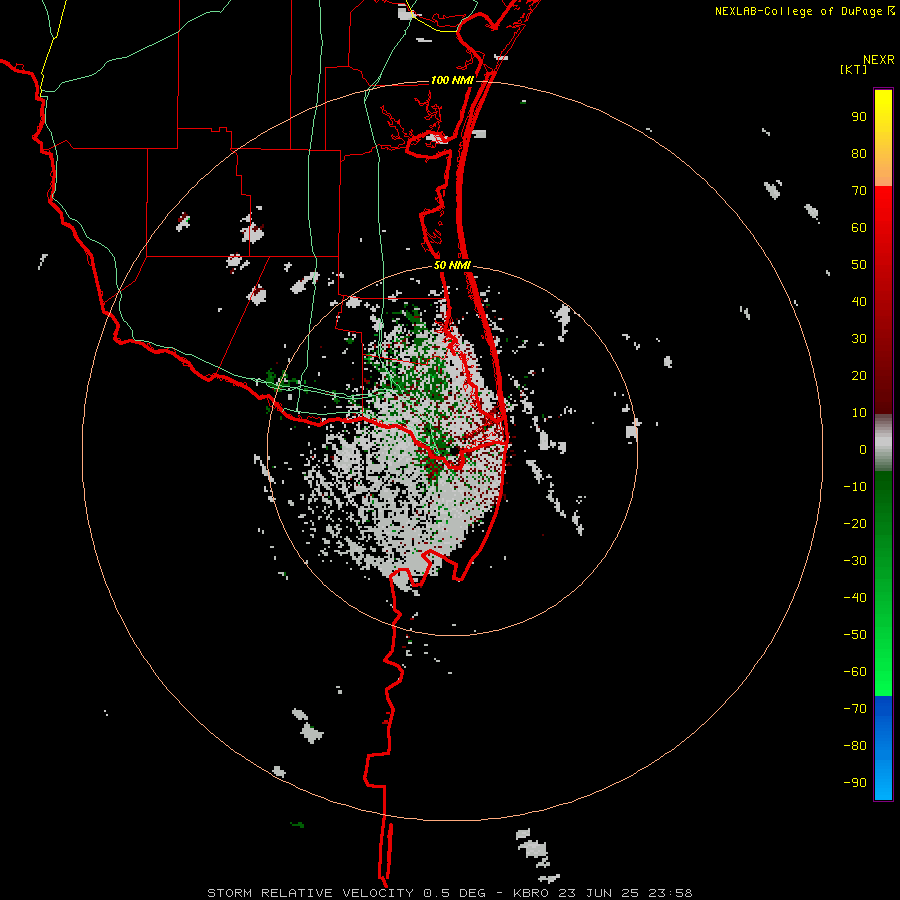Click the bright green segment of color bar
This screenshot has height=900, width=900.
click(883, 583)
